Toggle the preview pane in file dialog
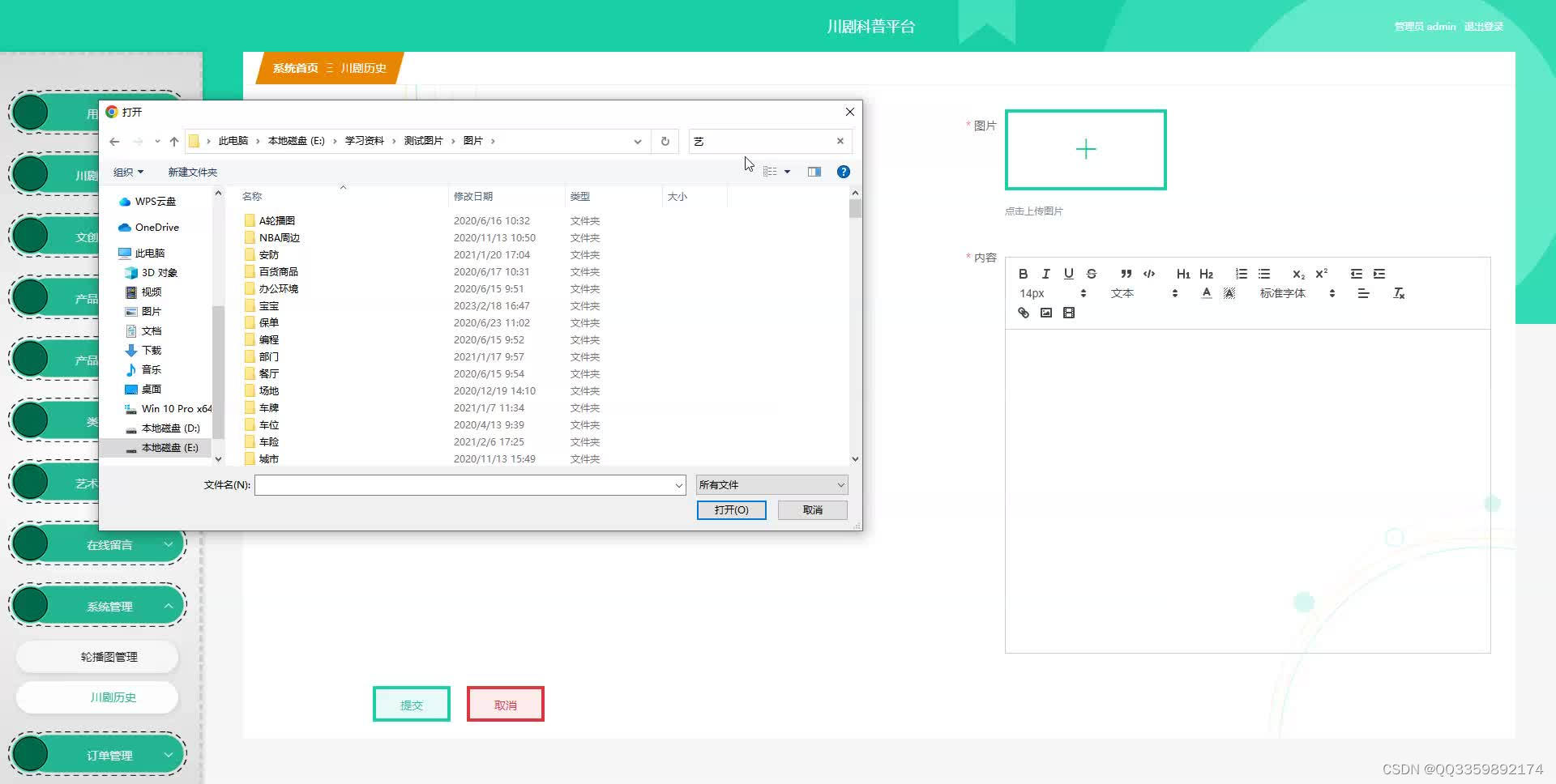This screenshot has width=1556, height=784. pos(814,172)
